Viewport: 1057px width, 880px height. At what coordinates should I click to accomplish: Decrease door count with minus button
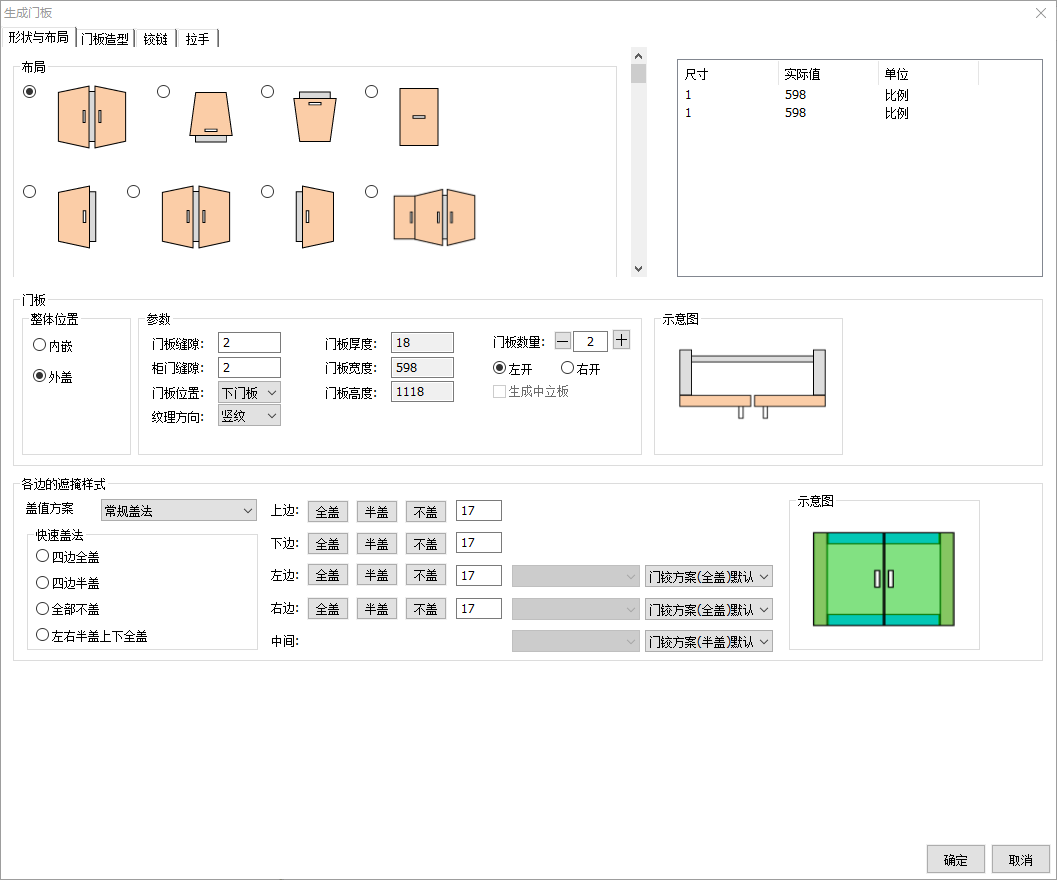coord(563,341)
